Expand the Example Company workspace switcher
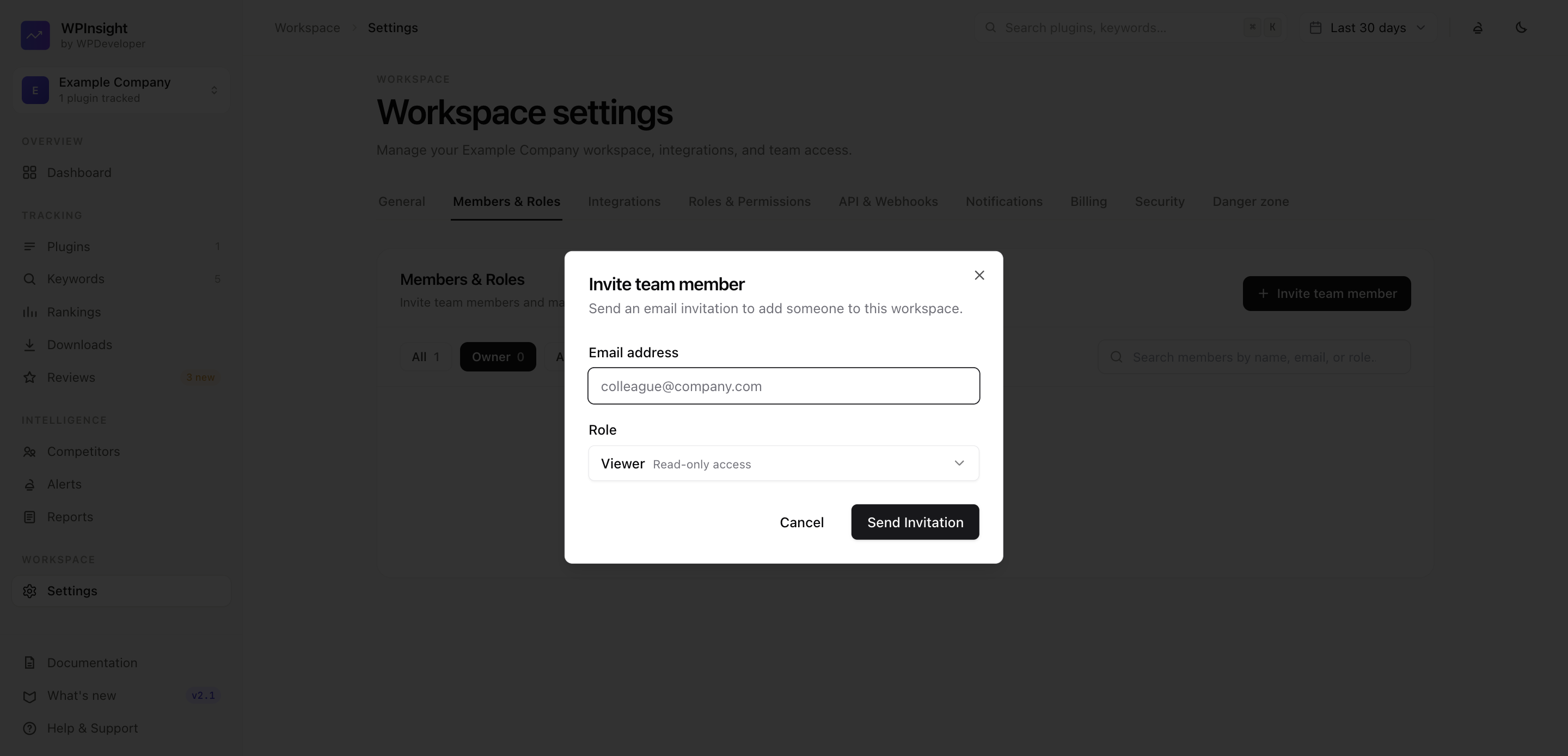The width and height of the screenshot is (1568, 756). [121, 89]
